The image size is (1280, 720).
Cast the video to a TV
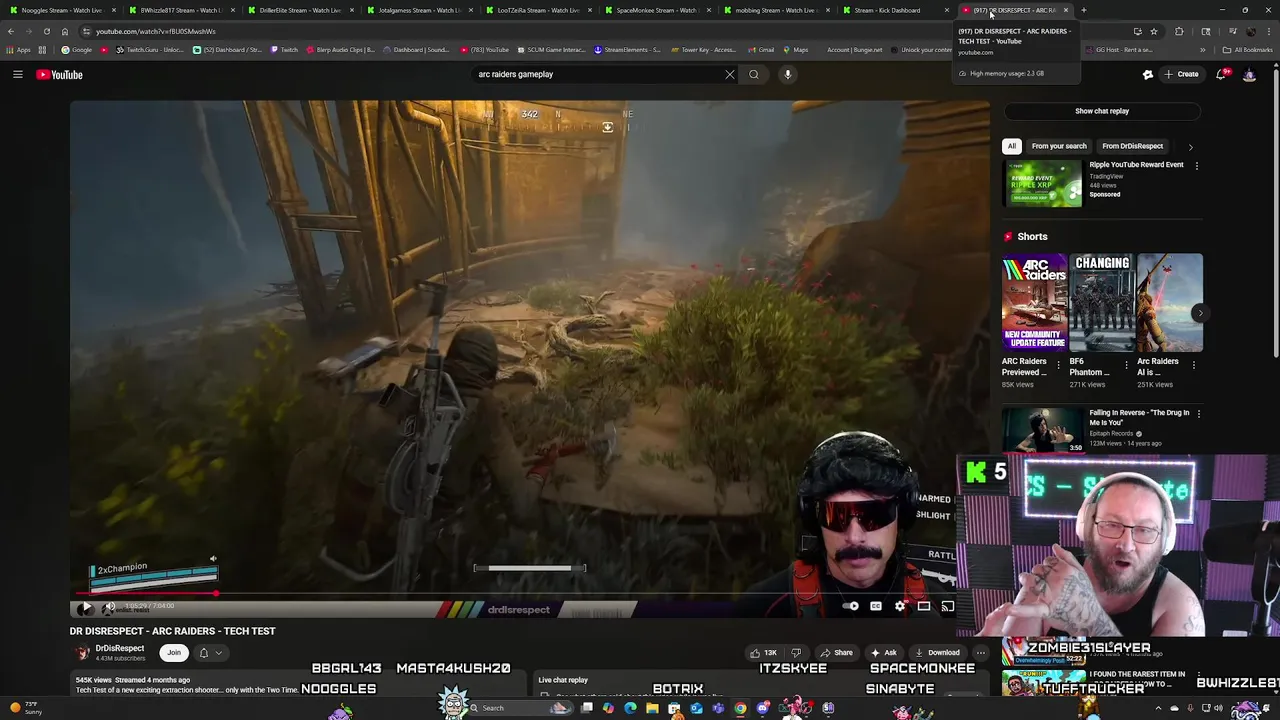point(947,606)
